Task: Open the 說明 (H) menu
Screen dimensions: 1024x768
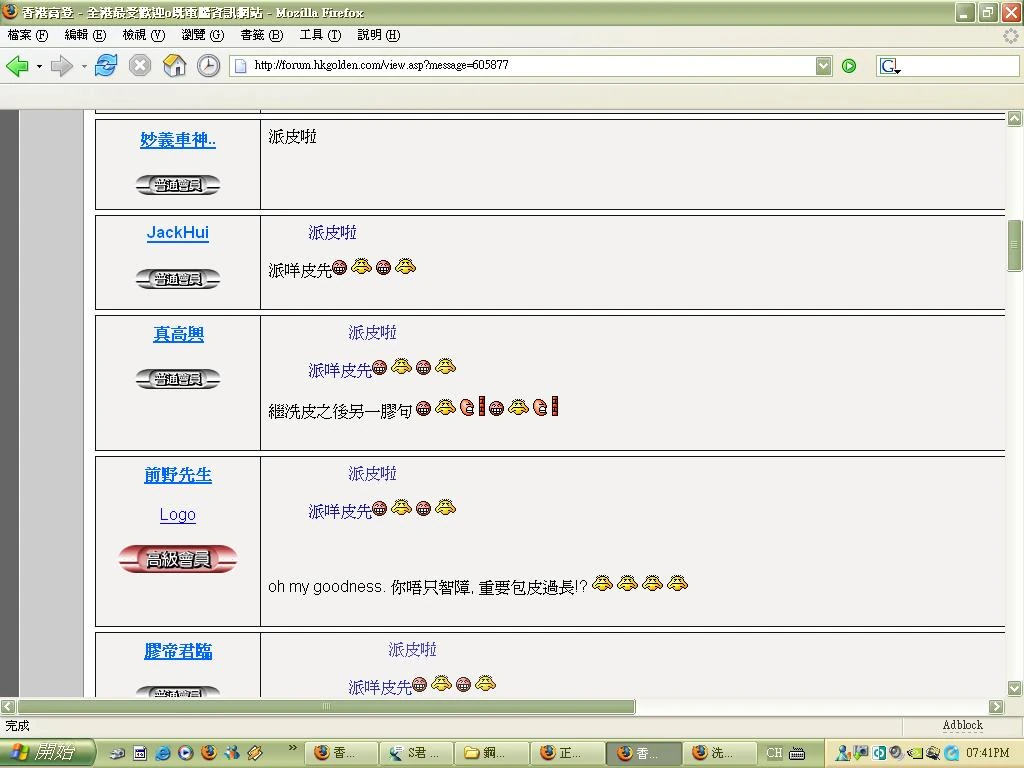Action: [379, 35]
